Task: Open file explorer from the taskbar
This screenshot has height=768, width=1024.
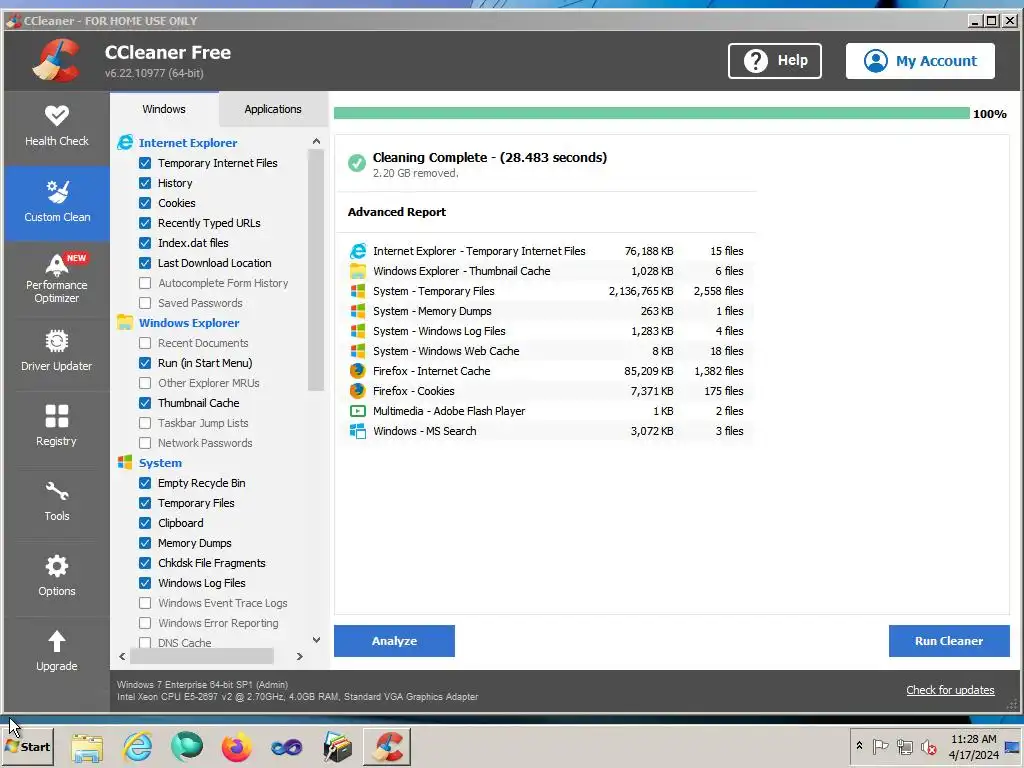Action: (x=88, y=747)
